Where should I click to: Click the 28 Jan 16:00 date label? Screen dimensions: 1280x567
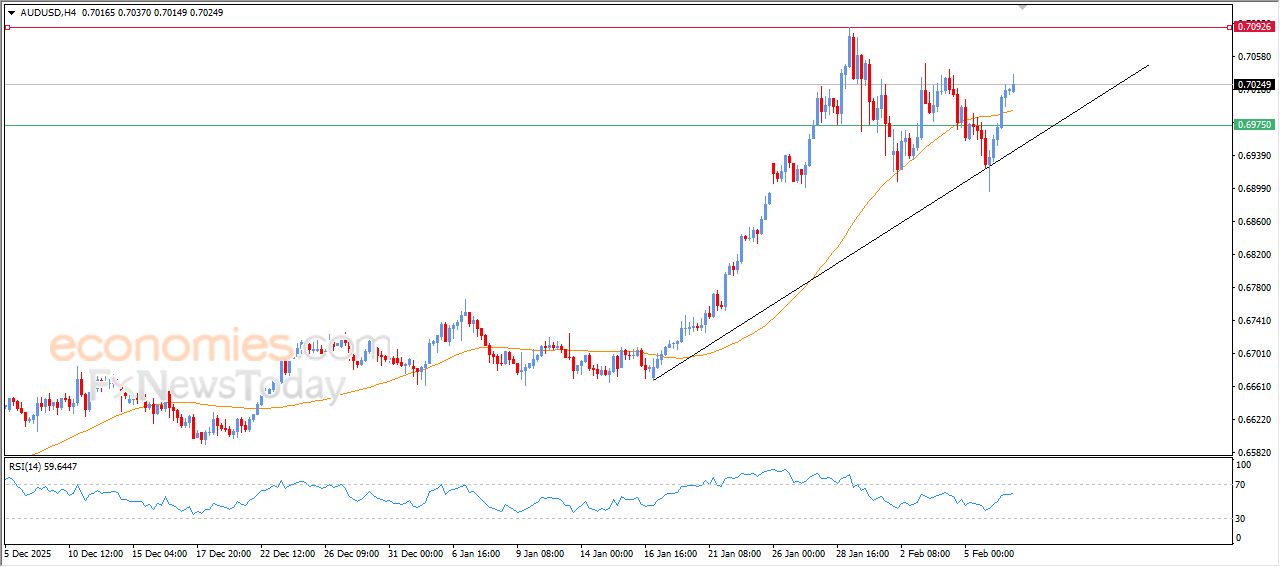[x=864, y=552]
